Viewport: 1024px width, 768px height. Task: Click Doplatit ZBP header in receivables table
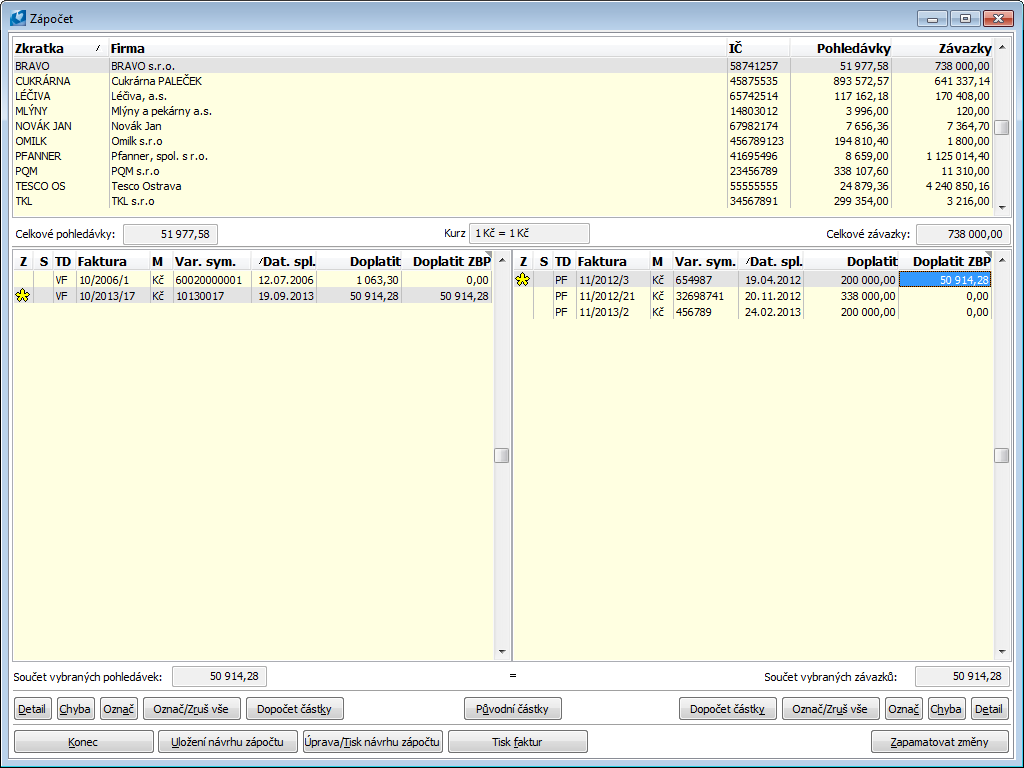[447, 262]
